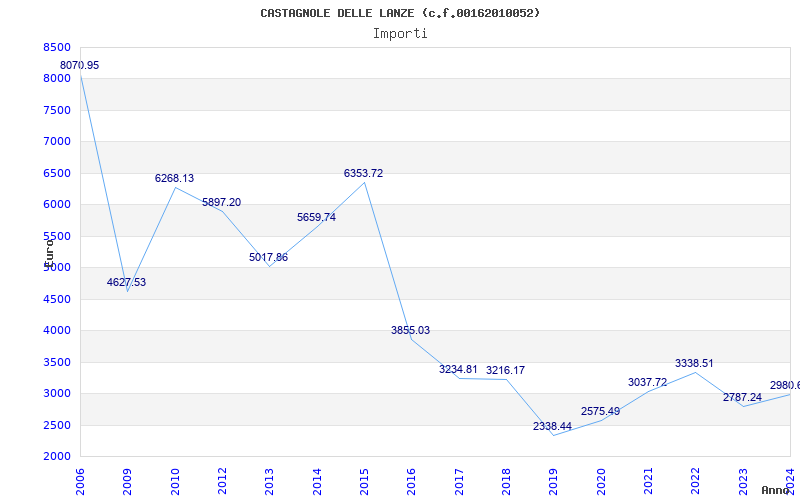Click the 2023 x-axis label
The image size is (800, 500).
pyautogui.click(x=743, y=482)
